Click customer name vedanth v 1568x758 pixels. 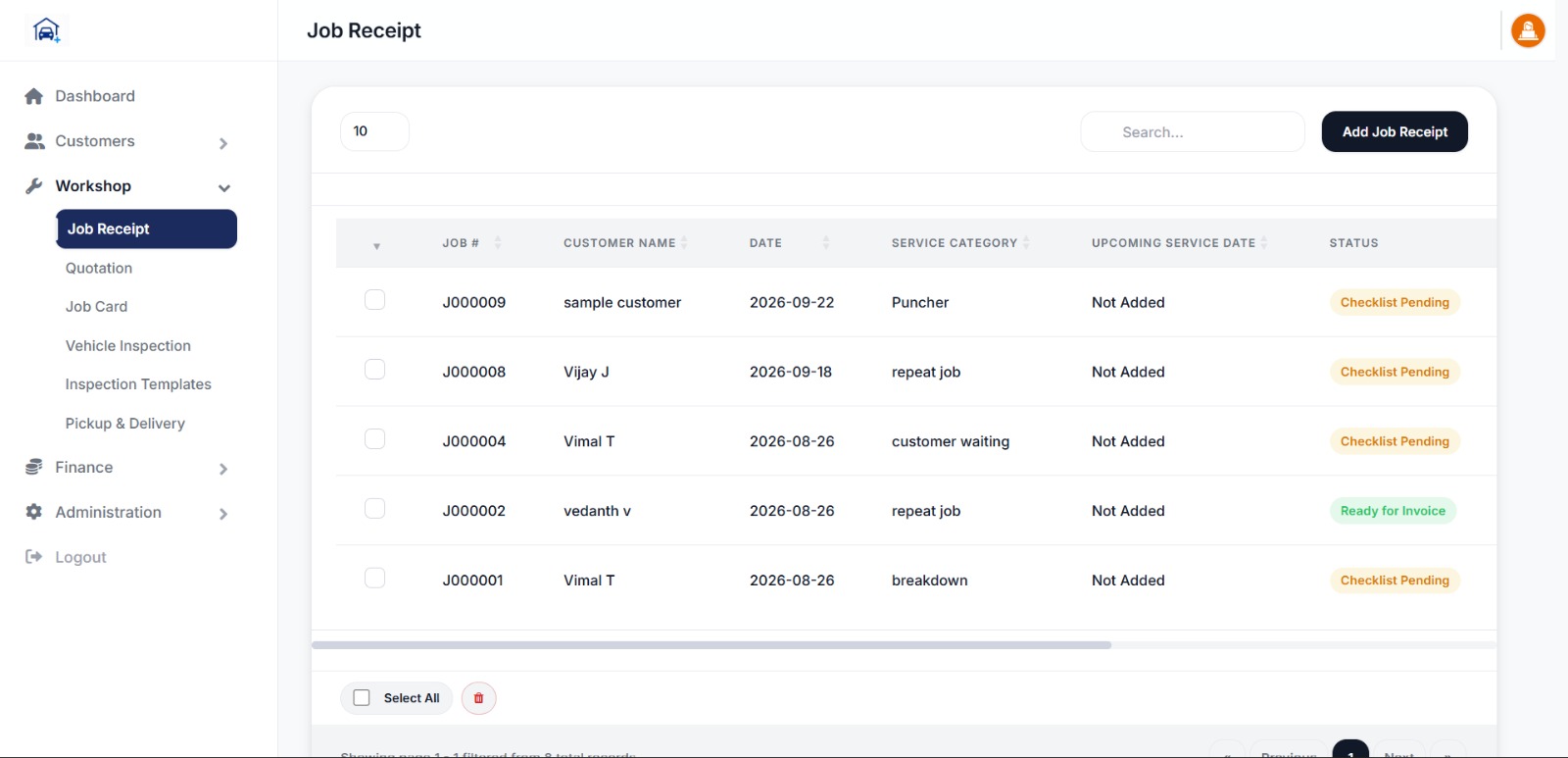(597, 511)
